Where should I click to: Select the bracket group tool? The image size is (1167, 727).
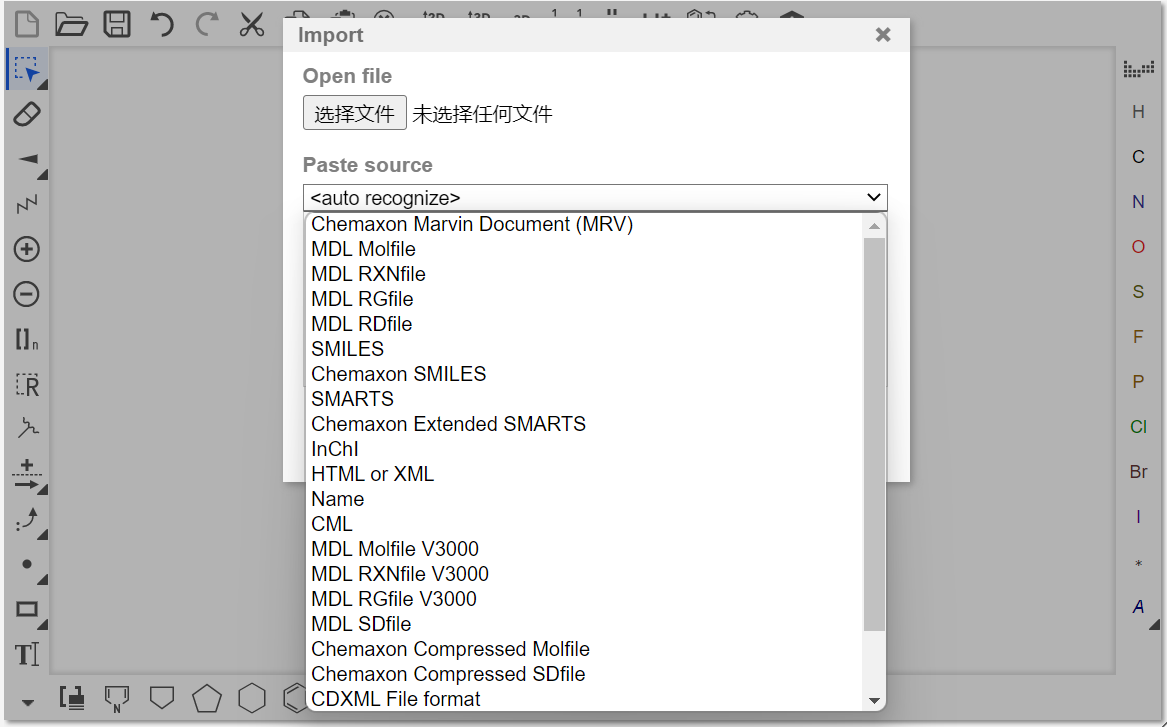[x=27, y=340]
